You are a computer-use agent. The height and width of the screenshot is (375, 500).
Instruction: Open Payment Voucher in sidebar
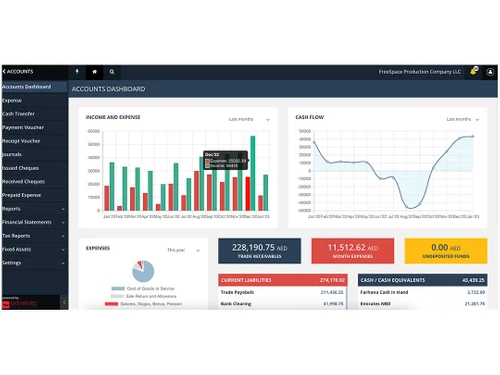(x=35, y=127)
